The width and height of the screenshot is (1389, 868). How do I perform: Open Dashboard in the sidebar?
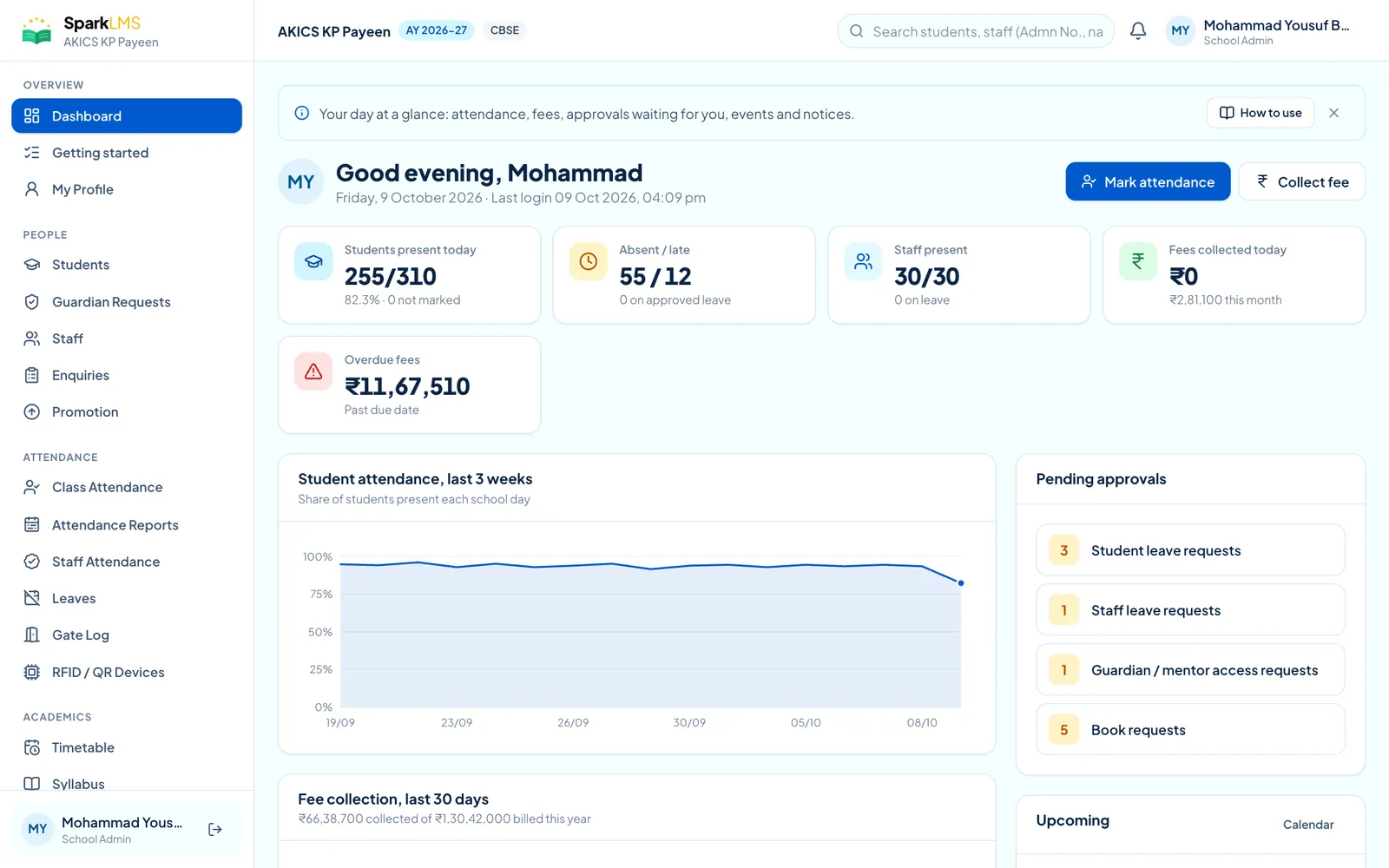(127, 115)
